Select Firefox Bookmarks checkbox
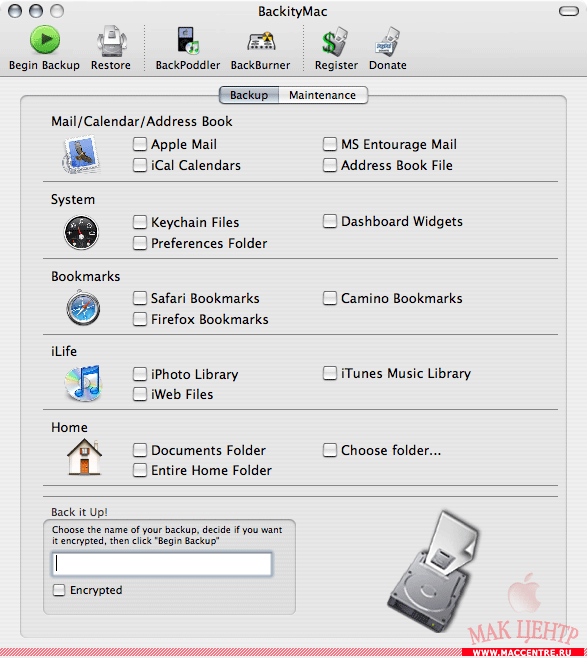The width and height of the screenshot is (587, 658). [x=140, y=319]
